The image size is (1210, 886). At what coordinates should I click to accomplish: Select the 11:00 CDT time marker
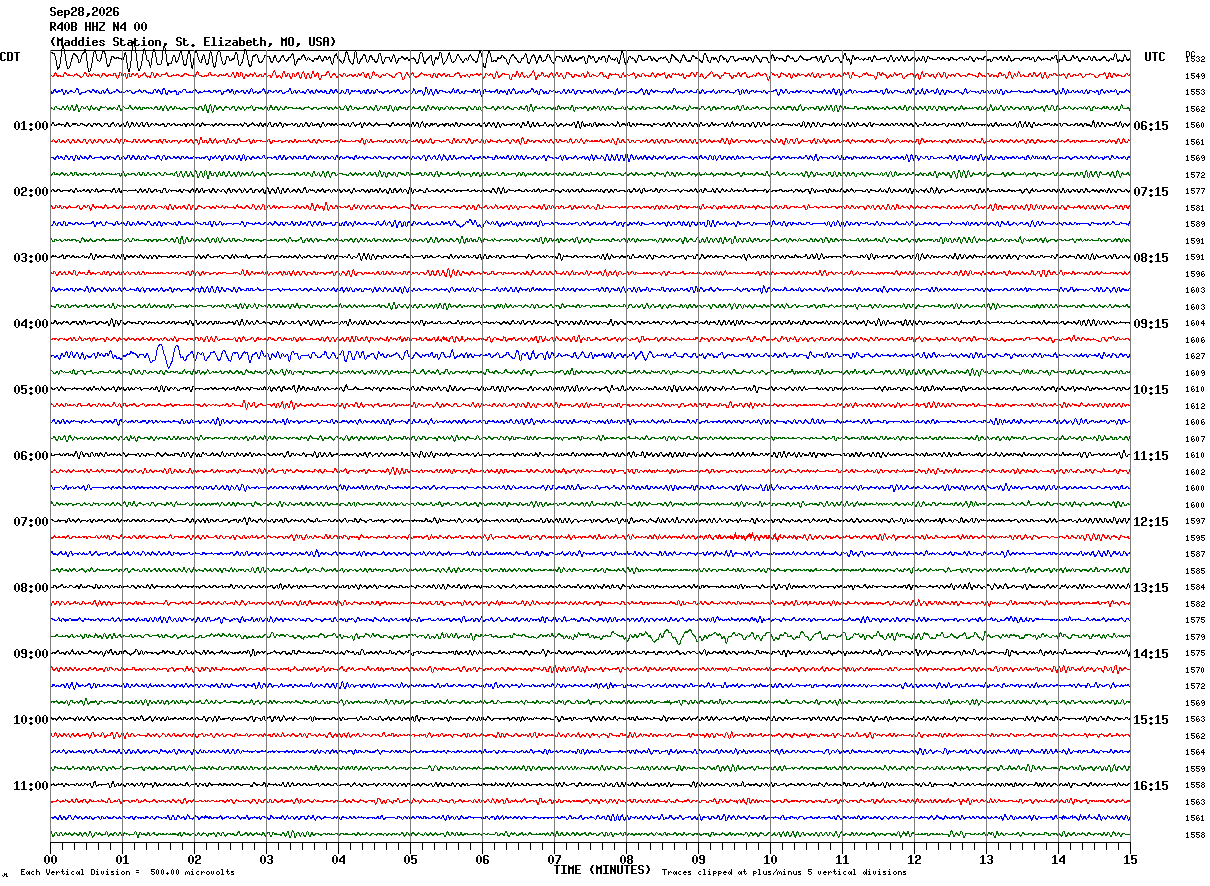pos(31,785)
